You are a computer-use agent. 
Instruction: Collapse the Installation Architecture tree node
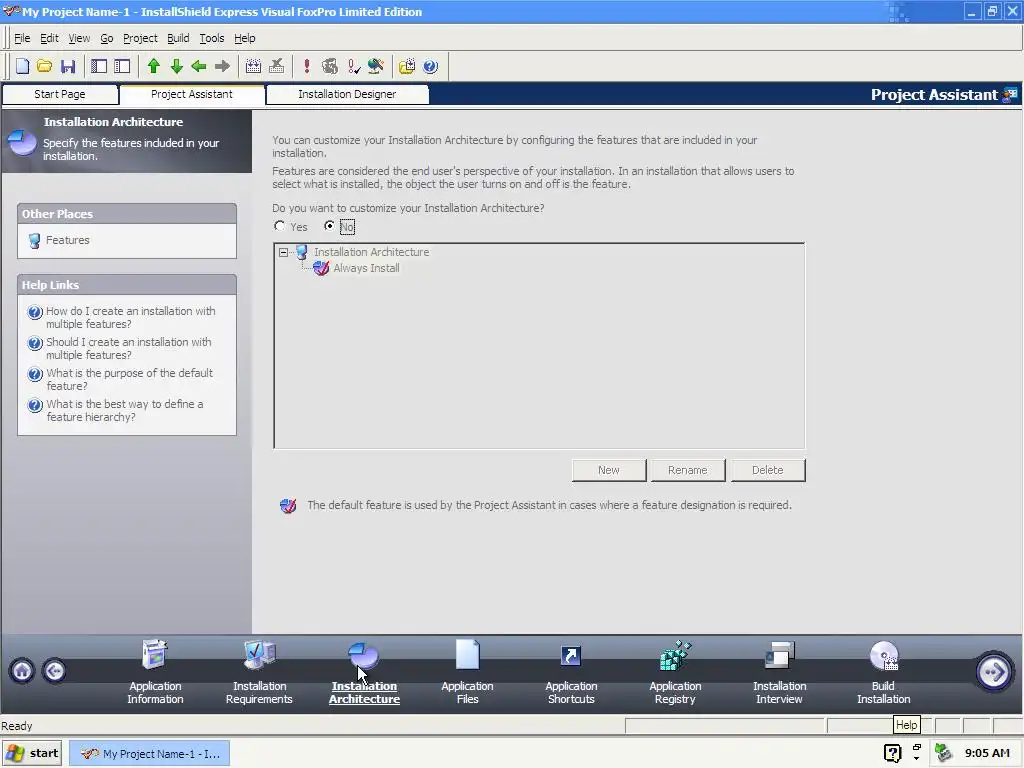(x=283, y=252)
